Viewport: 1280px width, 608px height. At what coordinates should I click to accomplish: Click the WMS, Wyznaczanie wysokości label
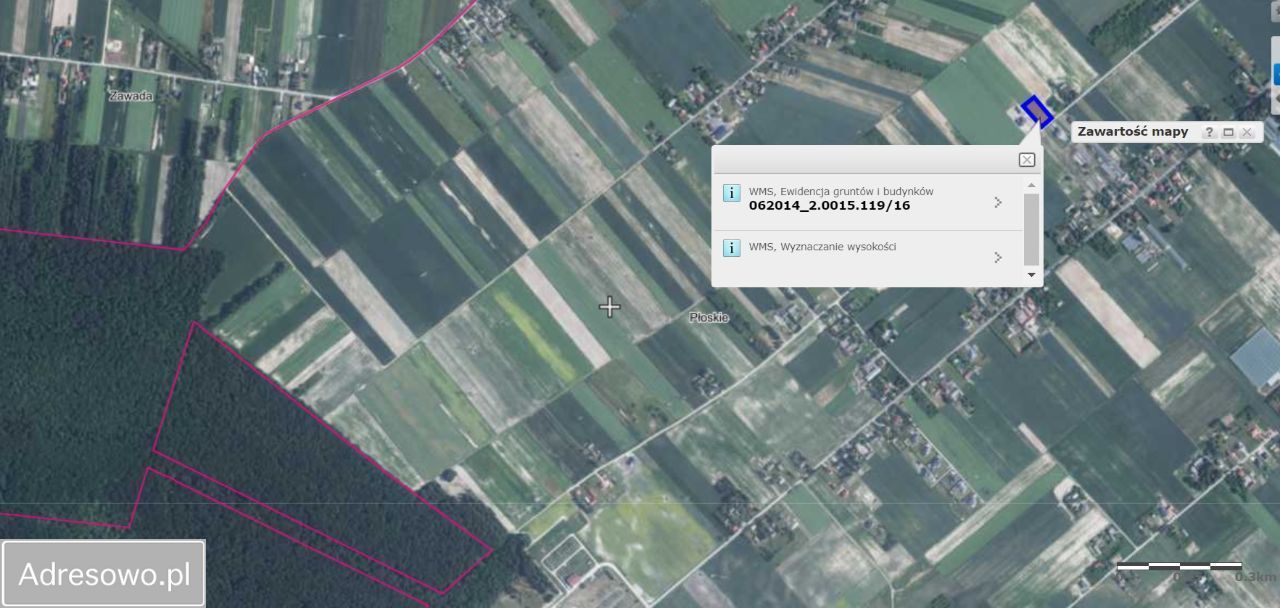822,246
